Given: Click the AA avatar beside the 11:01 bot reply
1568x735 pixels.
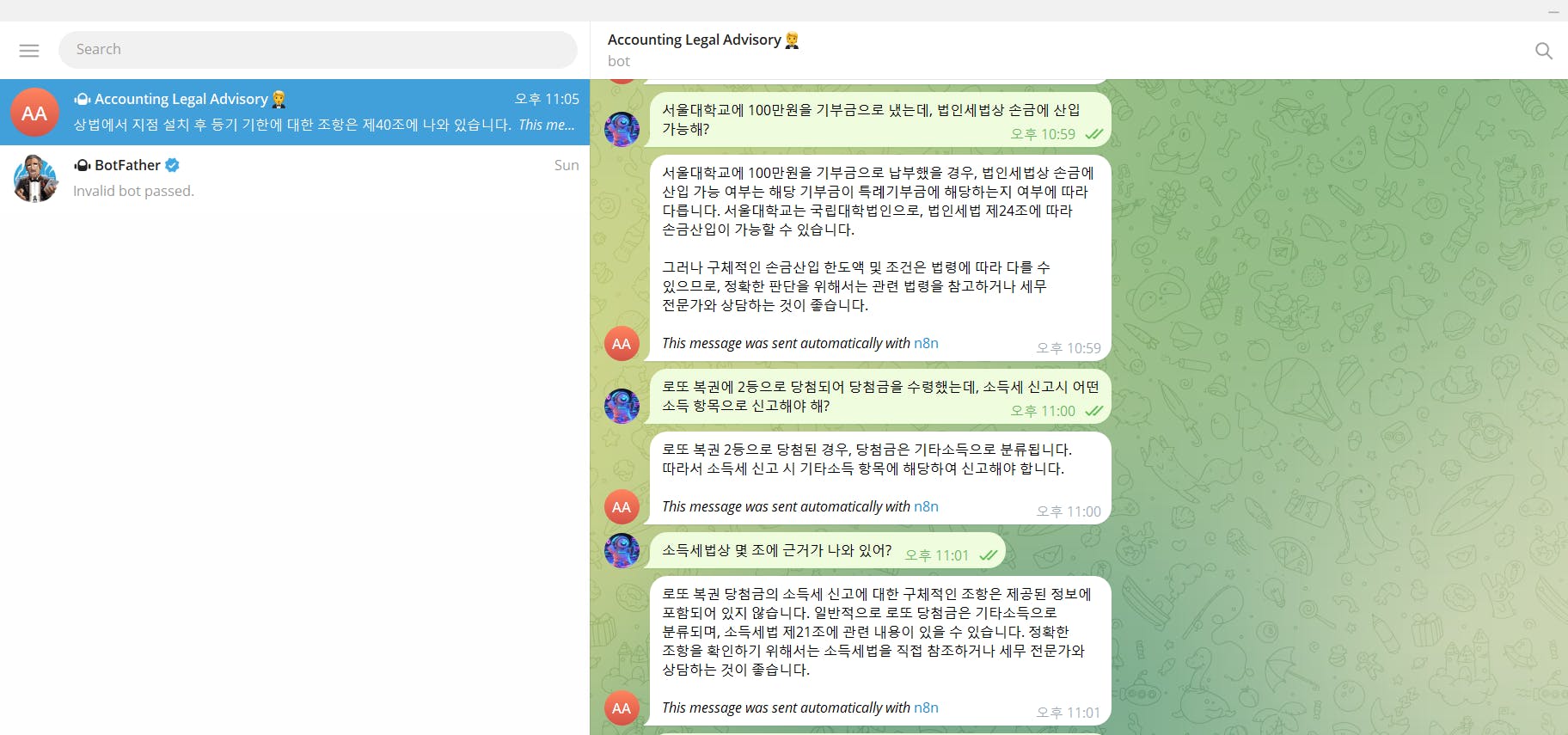Looking at the screenshot, I should coord(622,708).
